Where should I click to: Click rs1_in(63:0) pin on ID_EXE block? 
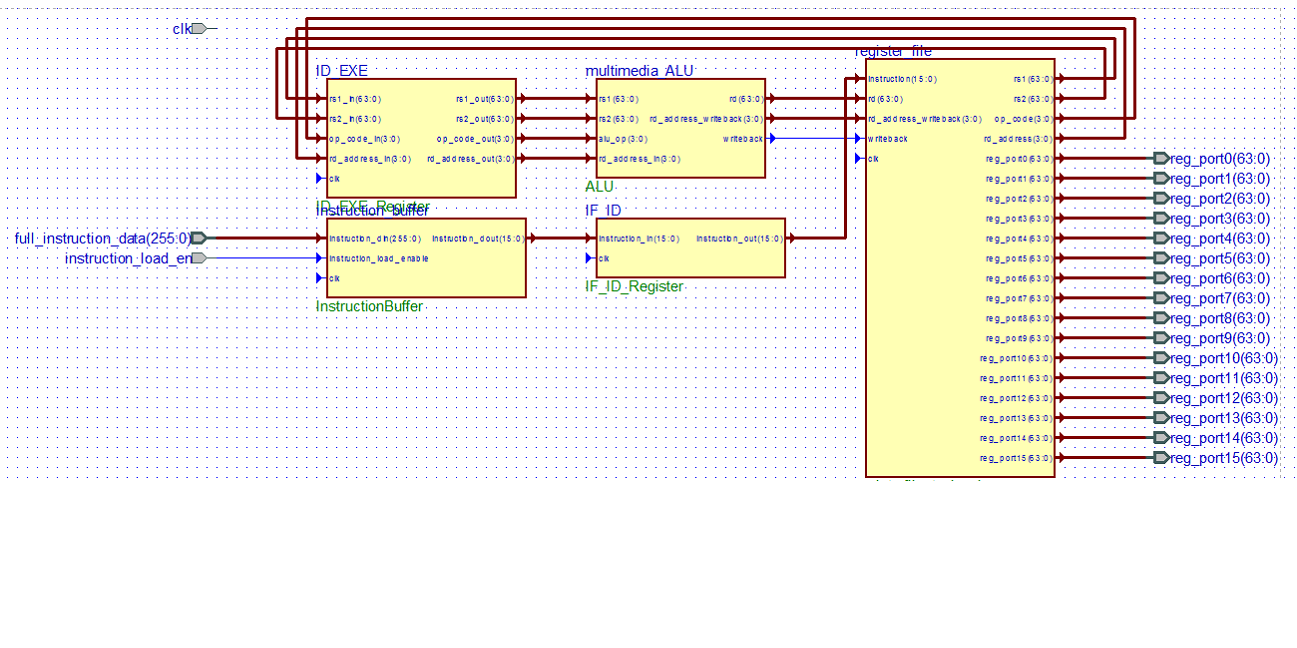click(x=355, y=99)
